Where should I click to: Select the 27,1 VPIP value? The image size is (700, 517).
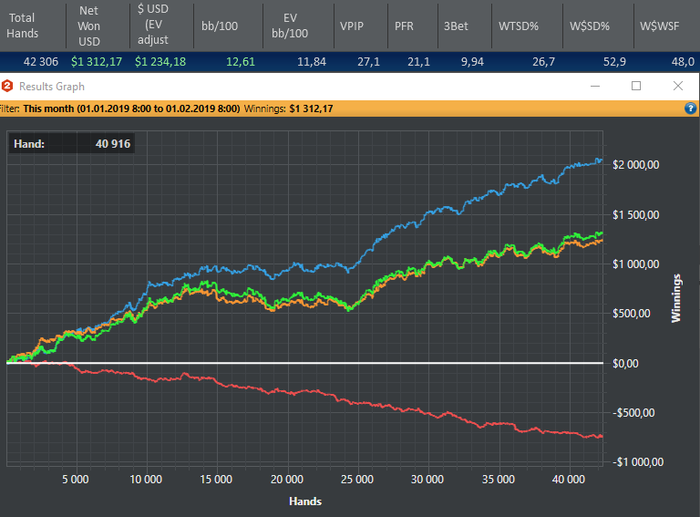pos(368,62)
